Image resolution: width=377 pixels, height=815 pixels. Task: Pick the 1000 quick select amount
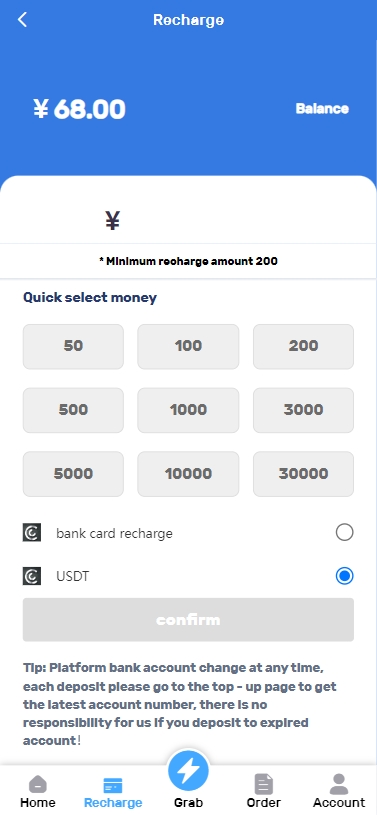(x=188, y=410)
